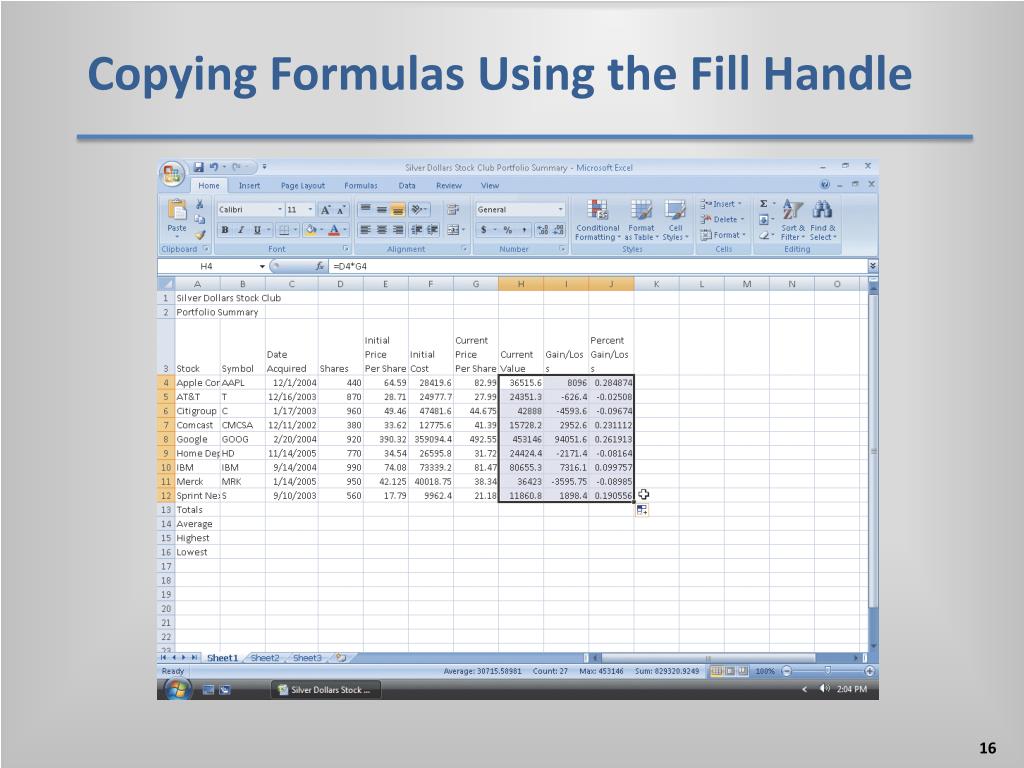Toggle Middle Align vertical alignment
Screen dimensions: 1024x768
pos(382,210)
